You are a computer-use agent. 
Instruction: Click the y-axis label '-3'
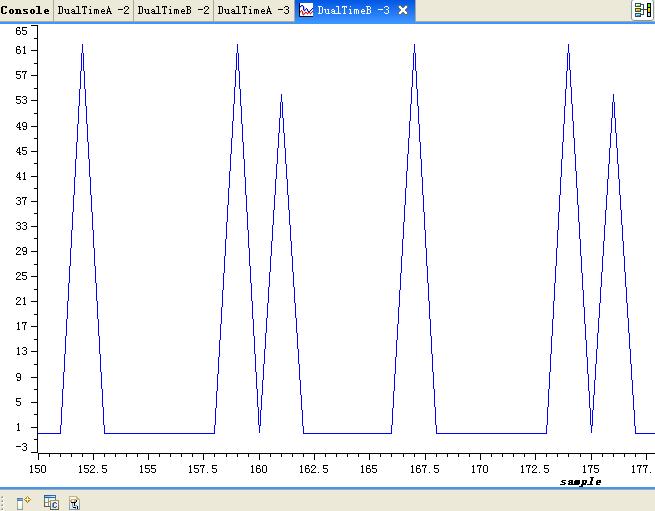(x=21, y=447)
